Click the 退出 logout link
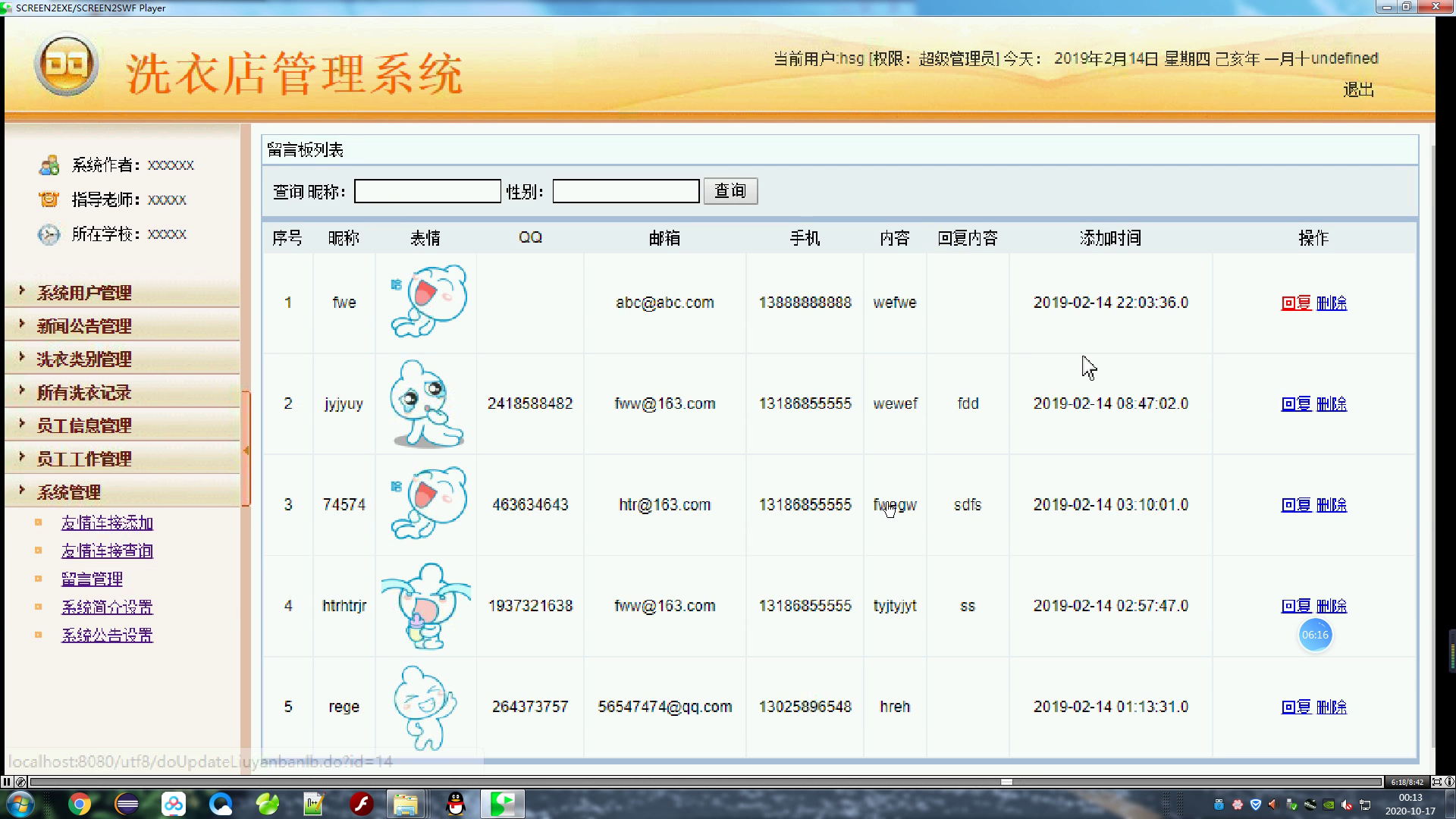 pyautogui.click(x=1358, y=89)
